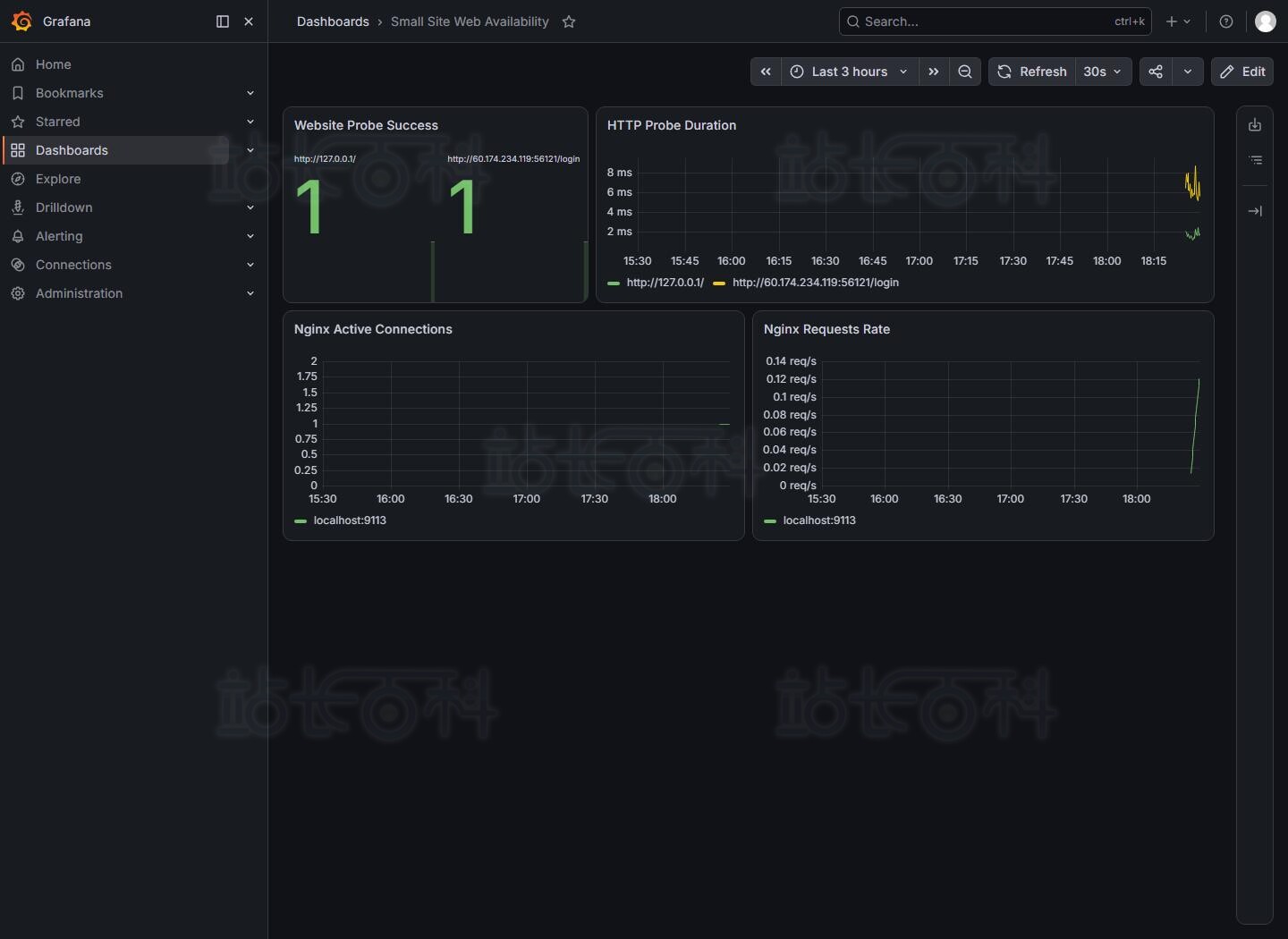Open the plus New menu
The width and height of the screenshot is (1288, 939).
coord(1178,21)
